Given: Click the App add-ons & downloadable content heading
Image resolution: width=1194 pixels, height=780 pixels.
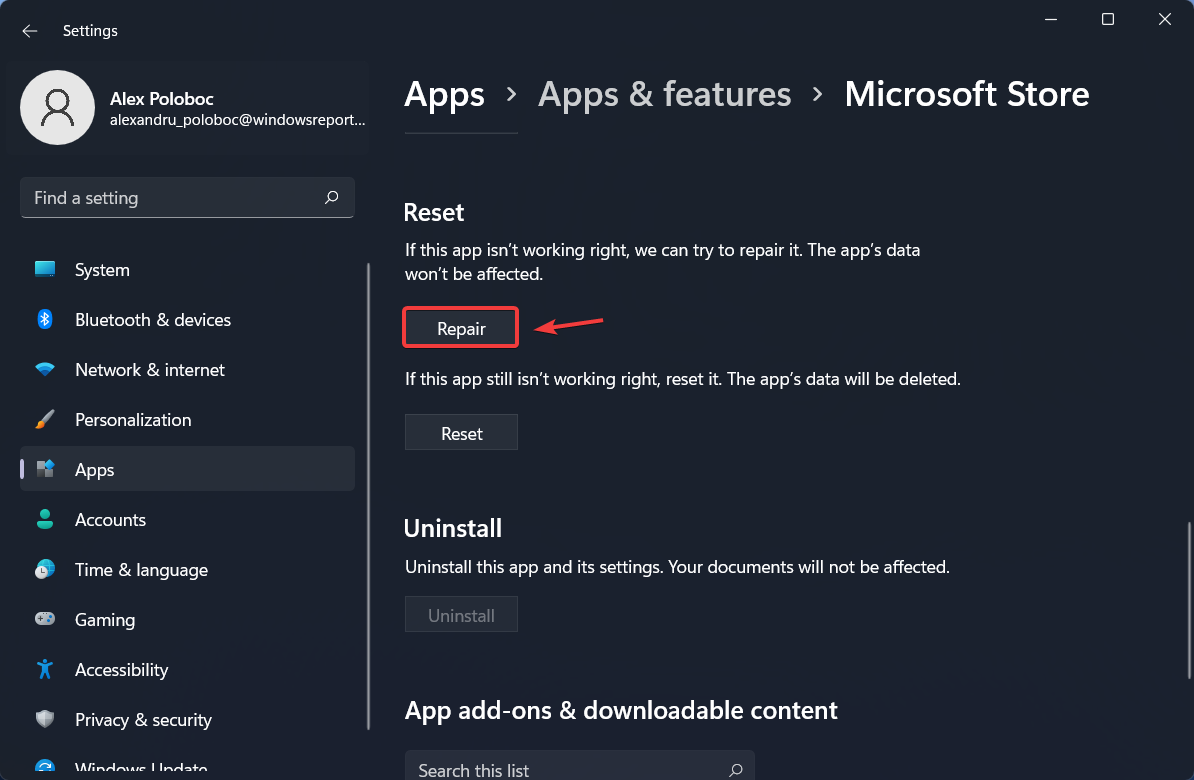Looking at the screenshot, I should pos(621,711).
